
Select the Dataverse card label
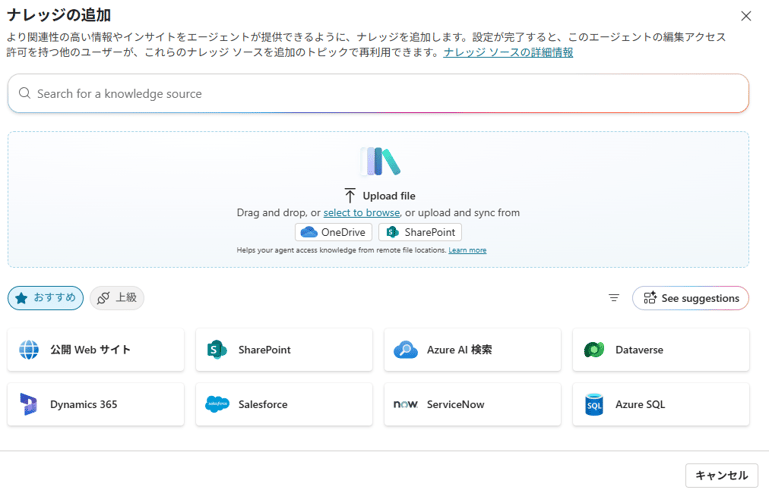point(639,350)
